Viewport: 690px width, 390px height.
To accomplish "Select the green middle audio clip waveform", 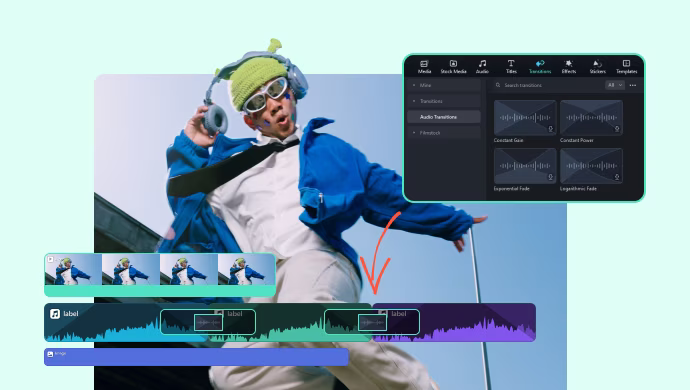I will pyautogui.click(x=290, y=322).
